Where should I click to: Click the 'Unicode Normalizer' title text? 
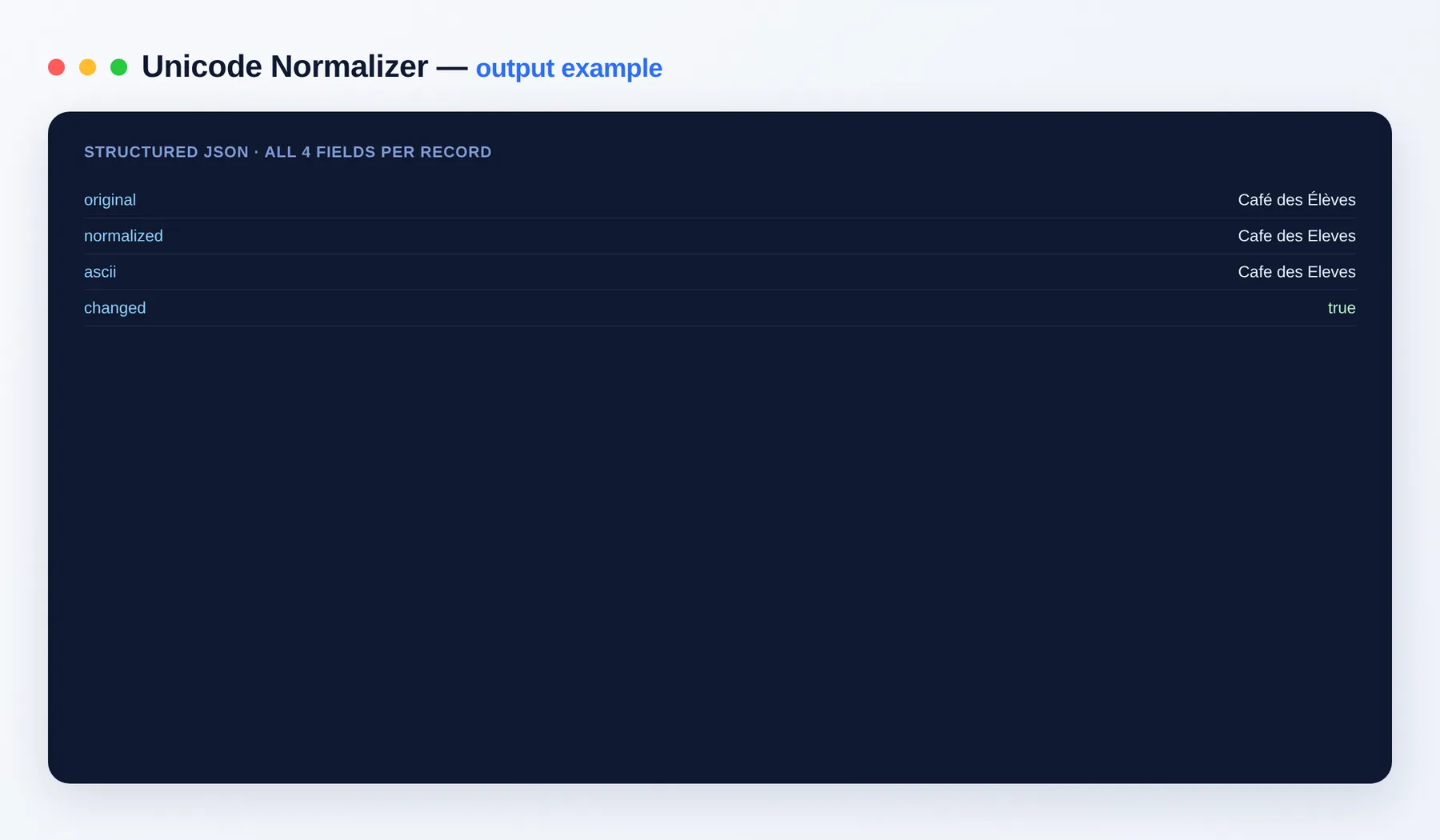pyautogui.click(x=285, y=66)
